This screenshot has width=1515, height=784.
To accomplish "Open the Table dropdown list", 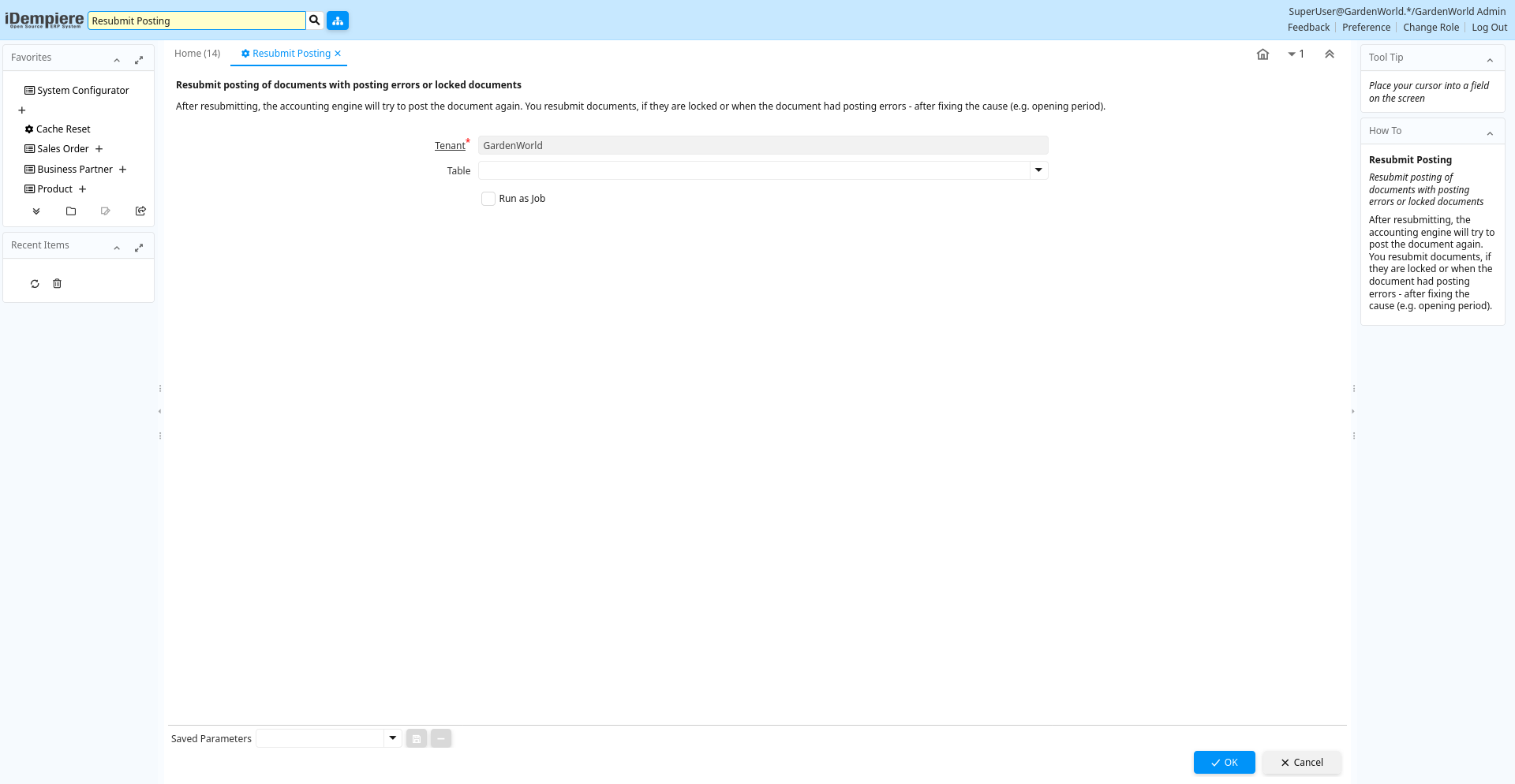I will [x=1038, y=170].
